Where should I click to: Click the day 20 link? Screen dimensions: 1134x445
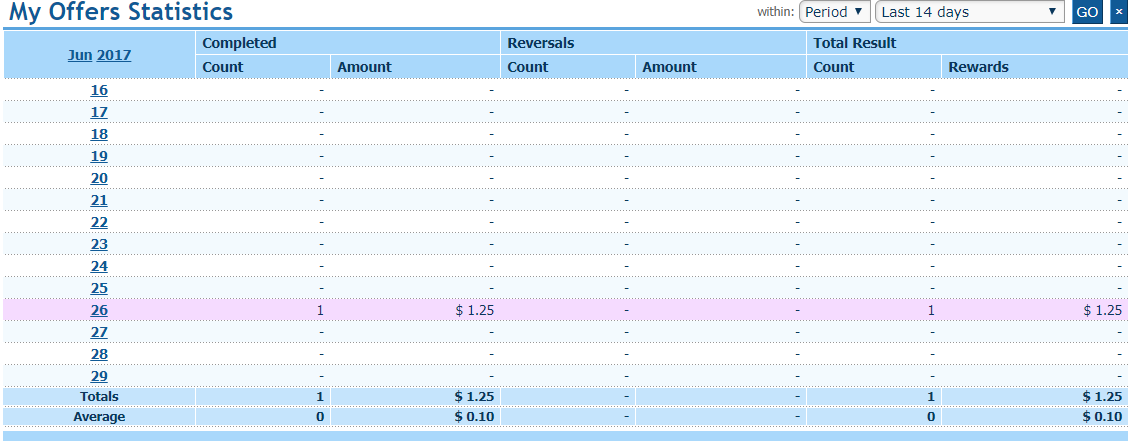99,178
